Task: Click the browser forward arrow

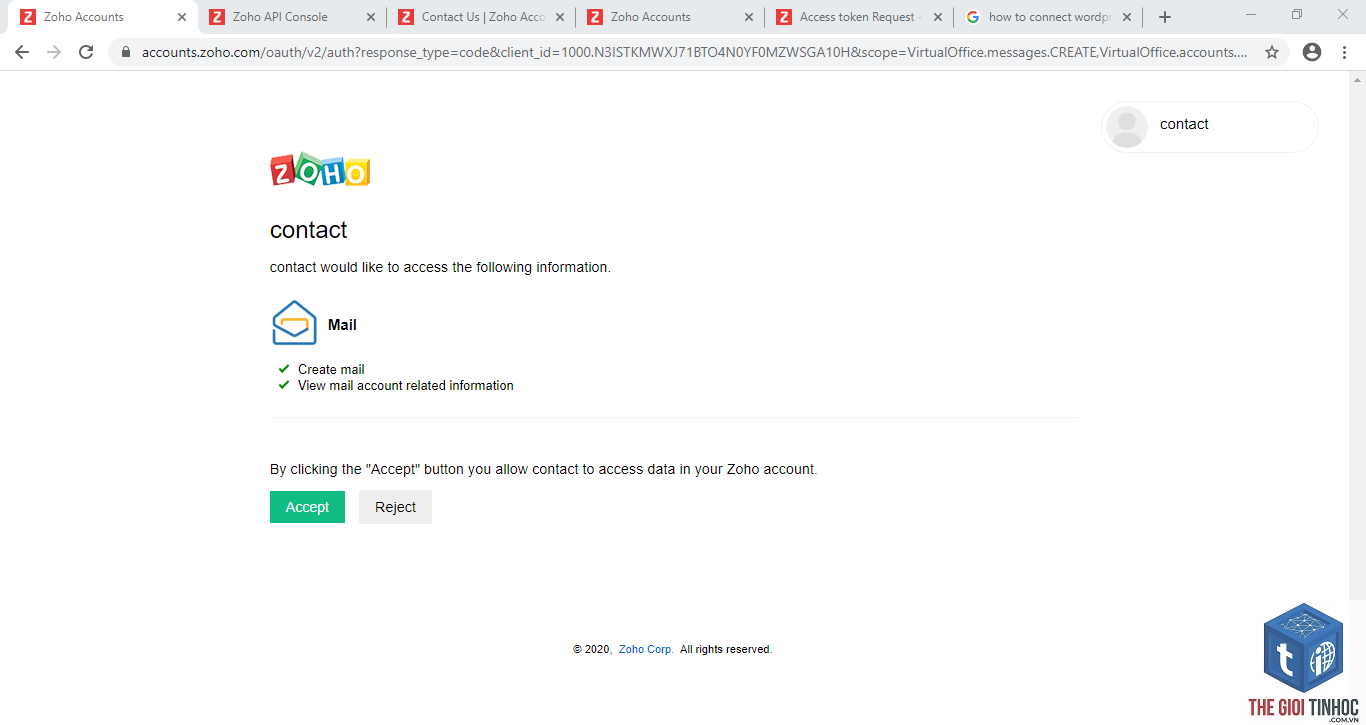Action: (54, 52)
